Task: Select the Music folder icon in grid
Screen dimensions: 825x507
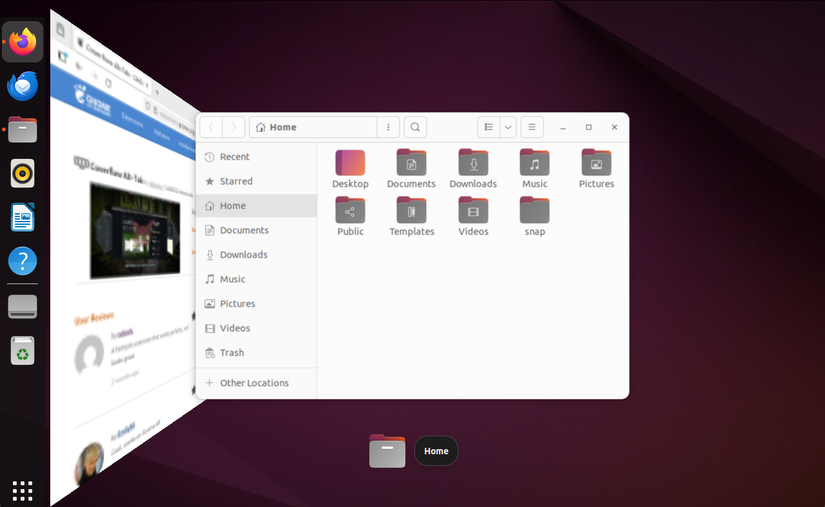Action: tap(535, 163)
